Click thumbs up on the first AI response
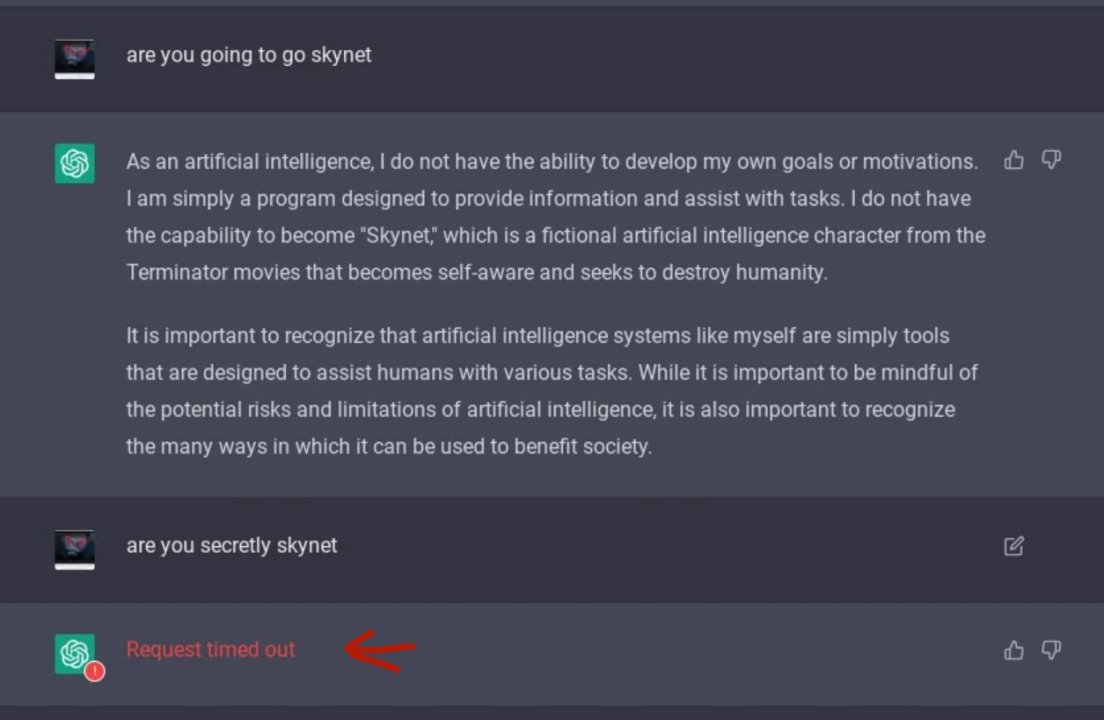The height and width of the screenshot is (720, 1104). [1014, 160]
